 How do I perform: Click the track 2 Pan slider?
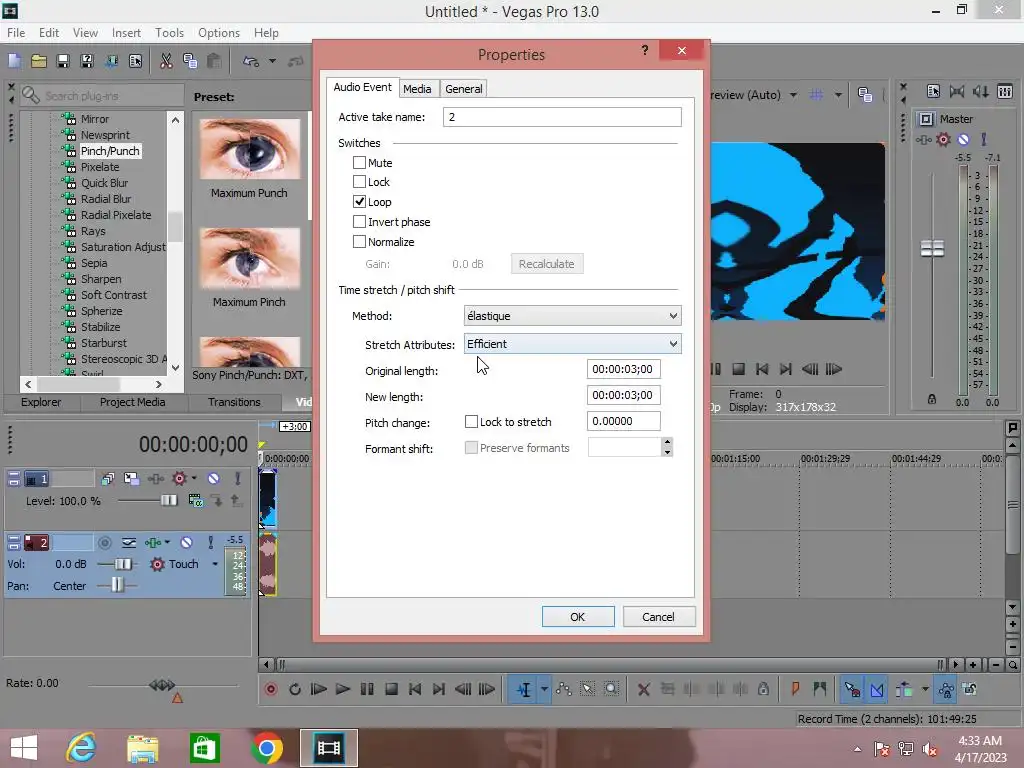pos(117,585)
